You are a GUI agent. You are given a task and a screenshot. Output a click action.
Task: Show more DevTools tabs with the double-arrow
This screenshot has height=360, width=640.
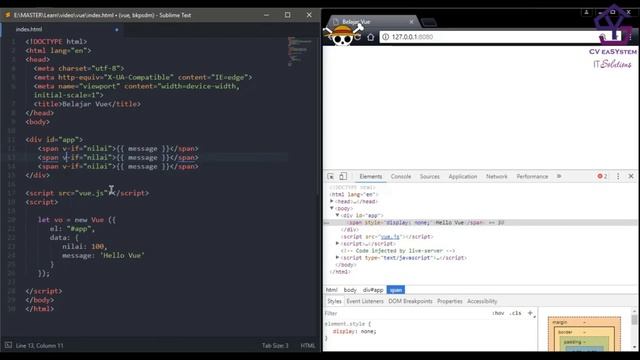559,176
